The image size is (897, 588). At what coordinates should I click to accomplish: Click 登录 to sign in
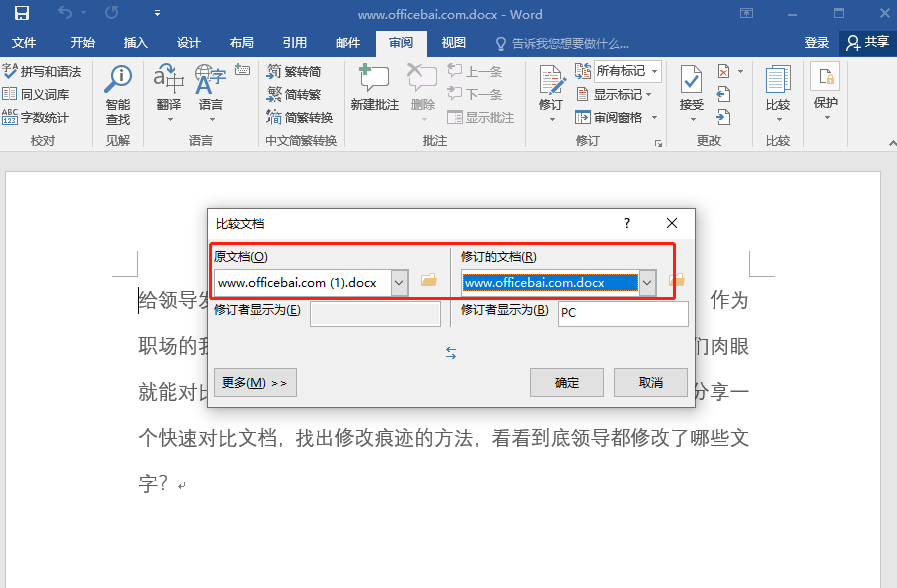pos(816,43)
